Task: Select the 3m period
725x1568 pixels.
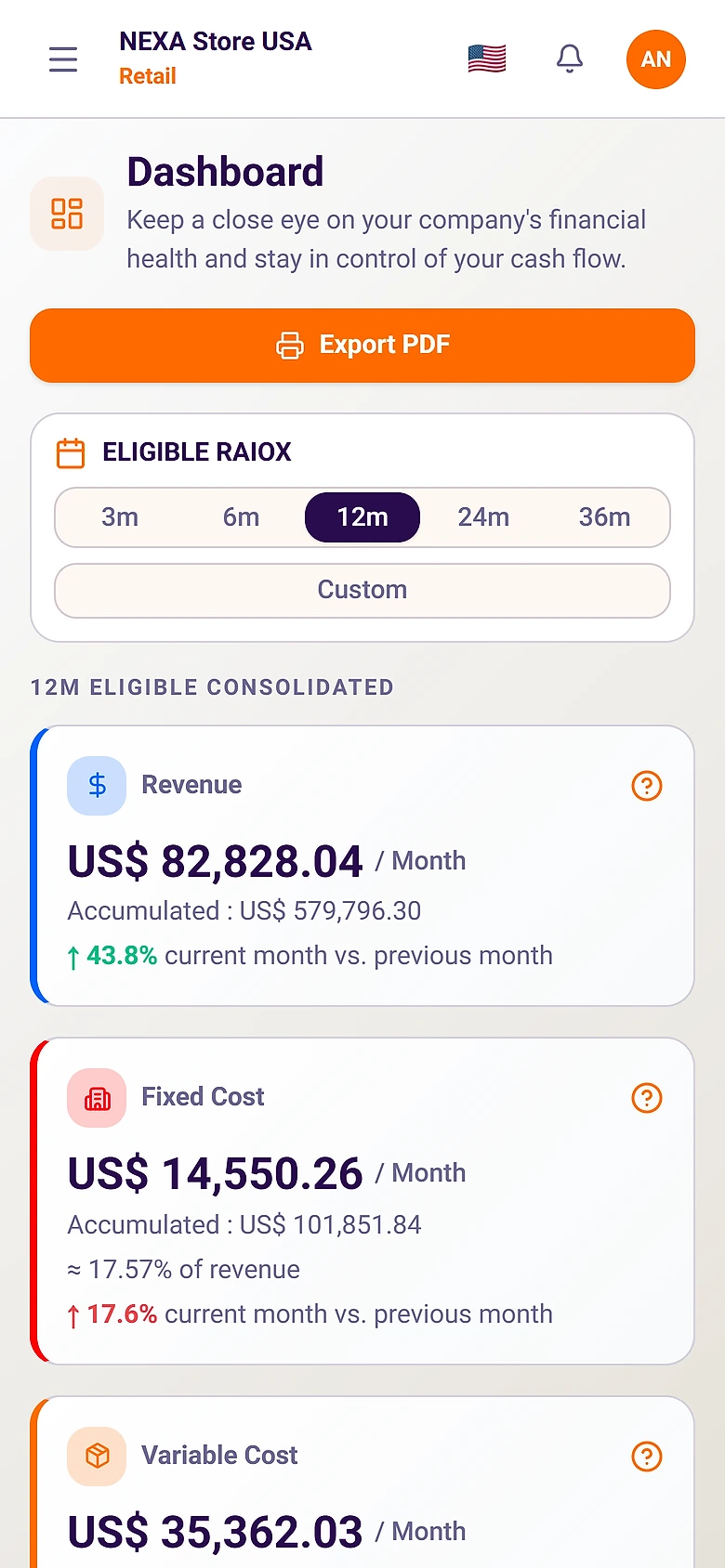Action: click(x=120, y=517)
